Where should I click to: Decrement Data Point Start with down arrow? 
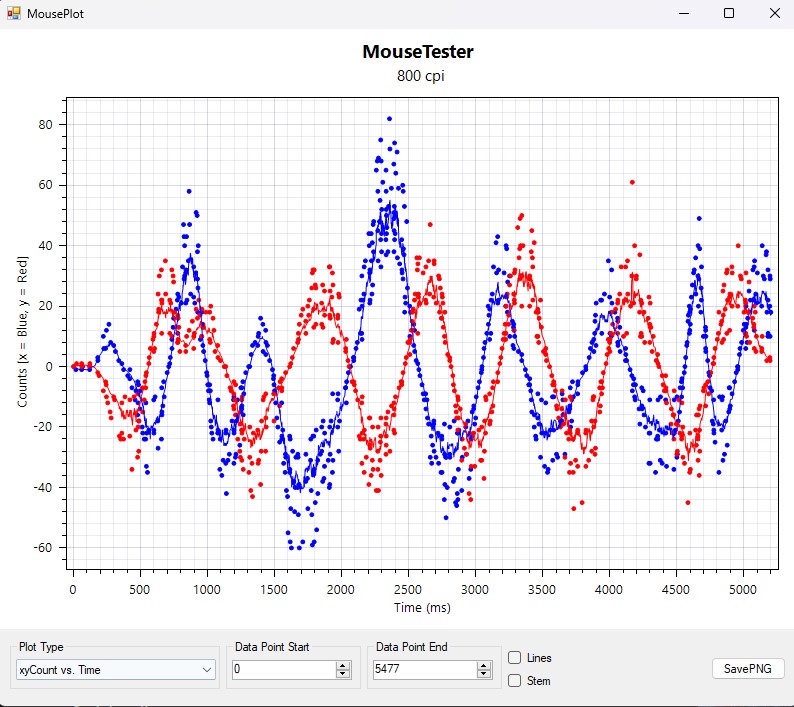coord(343,674)
